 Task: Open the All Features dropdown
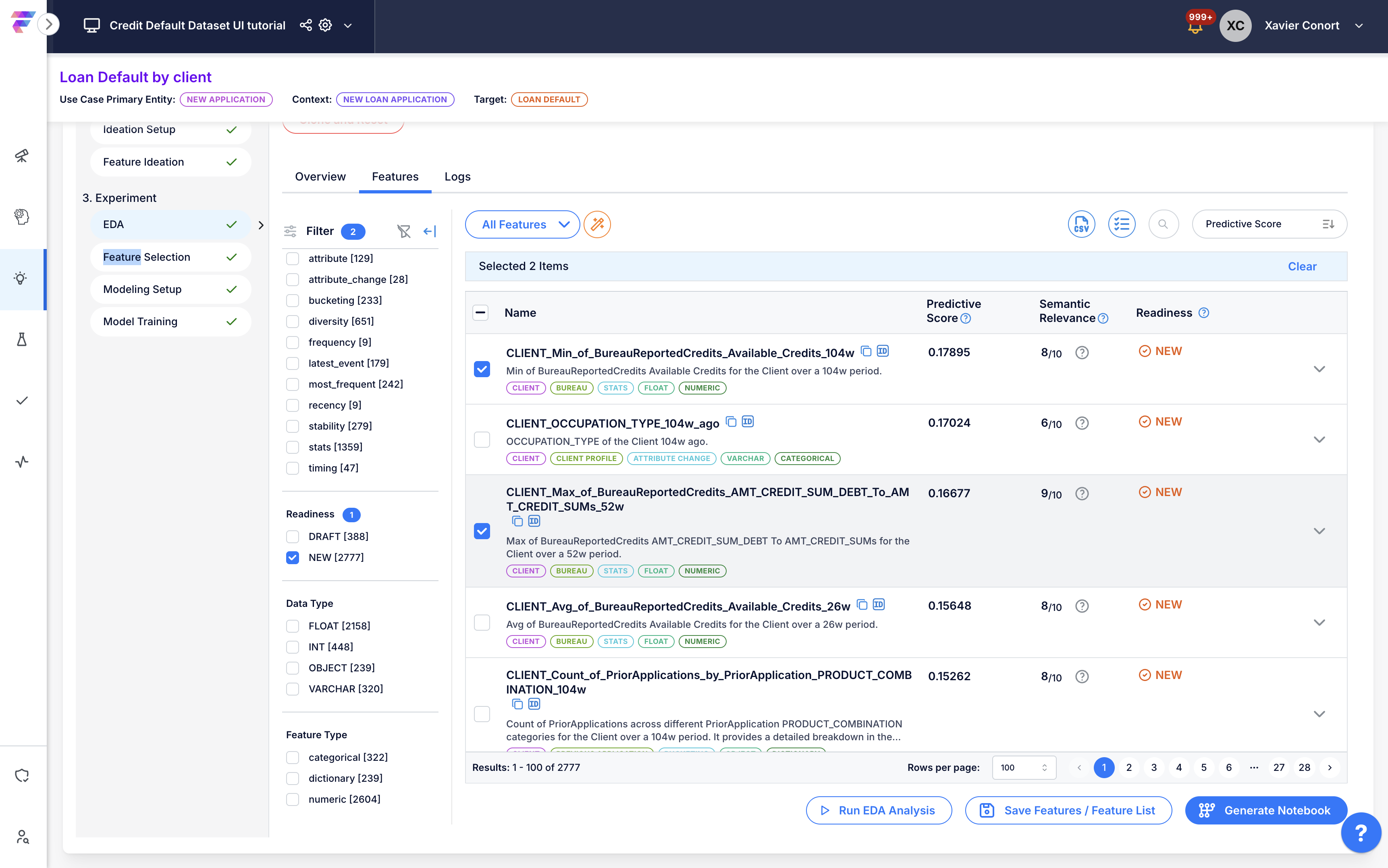click(522, 224)
